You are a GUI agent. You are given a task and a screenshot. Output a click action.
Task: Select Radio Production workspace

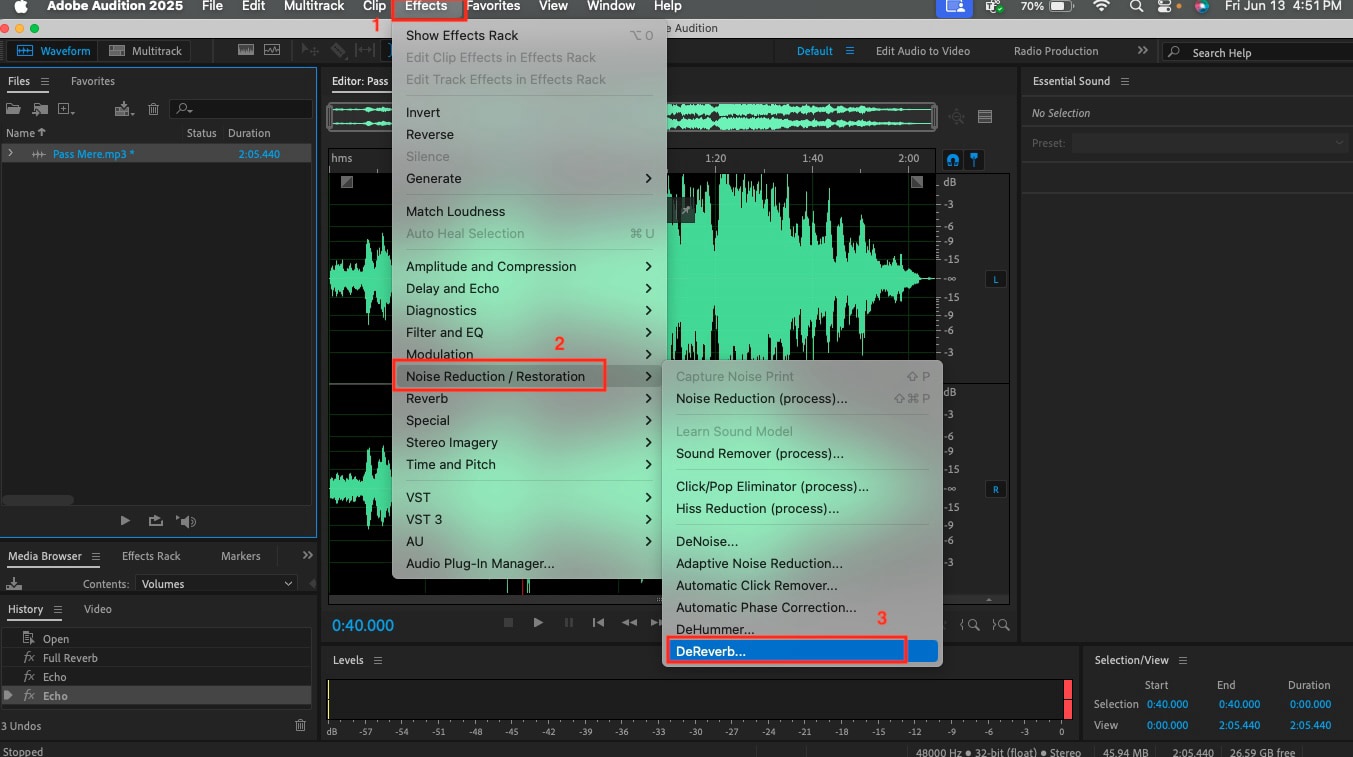coord(1056,51)
